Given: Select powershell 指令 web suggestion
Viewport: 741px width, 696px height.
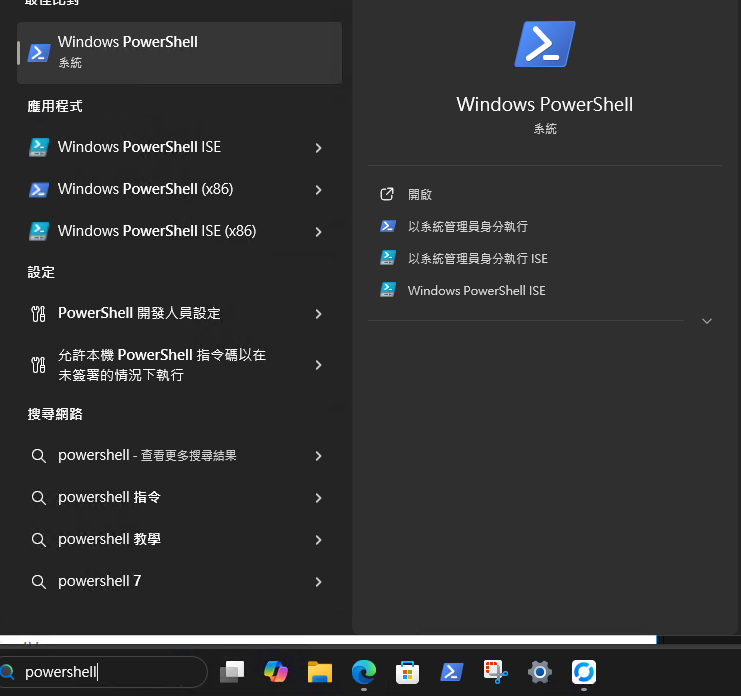Looking at the screenshot, I should [179, 498].
